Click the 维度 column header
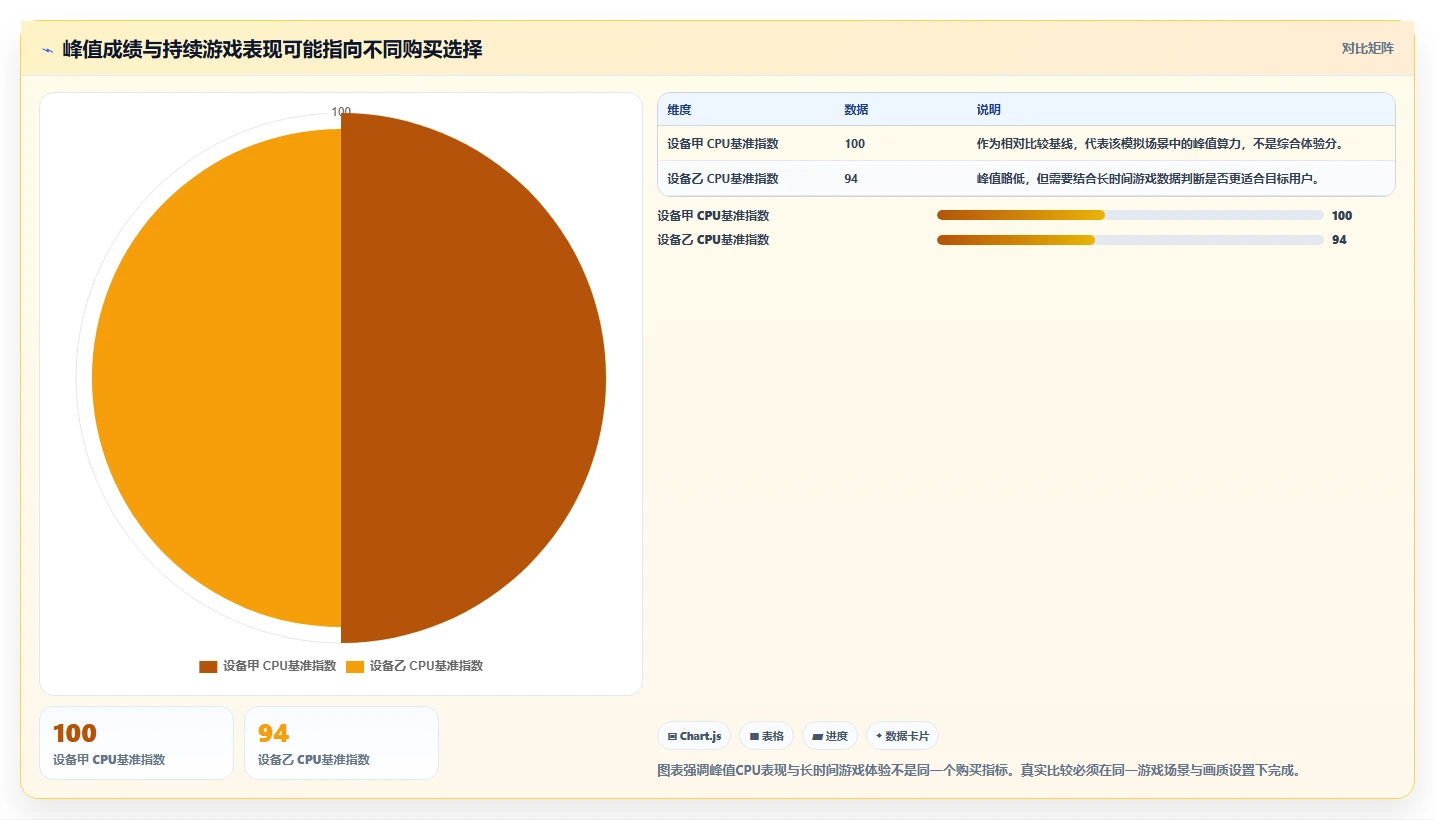The width and height of the screenshot is (1435, 820). coord(680,110)
